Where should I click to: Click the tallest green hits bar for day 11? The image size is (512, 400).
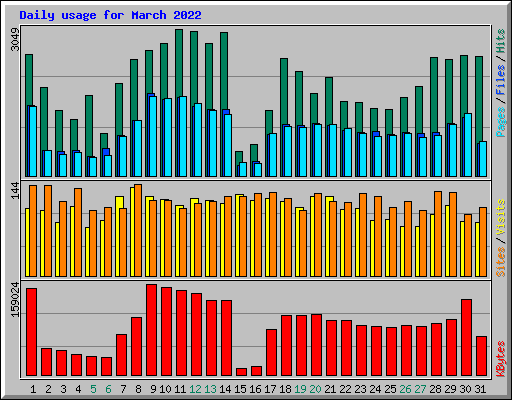[x=179, y=63]
